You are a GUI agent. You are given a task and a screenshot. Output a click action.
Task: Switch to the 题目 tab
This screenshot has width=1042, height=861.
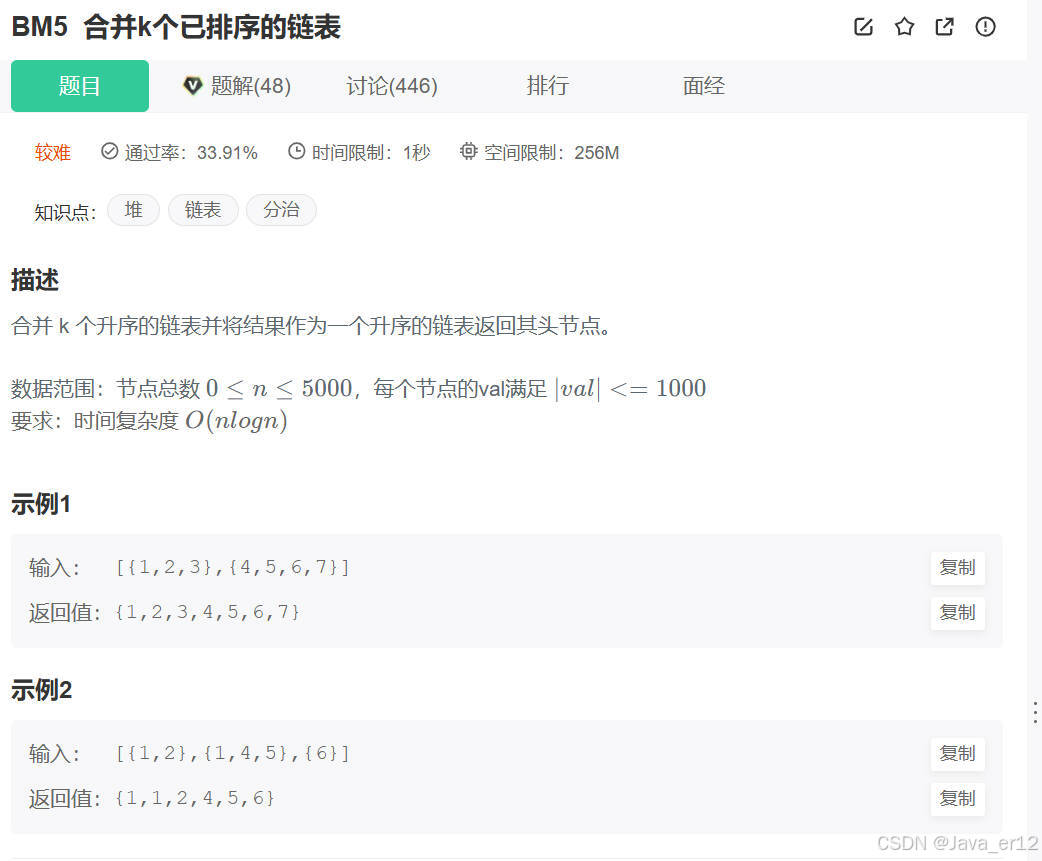[x=79, y=85]
